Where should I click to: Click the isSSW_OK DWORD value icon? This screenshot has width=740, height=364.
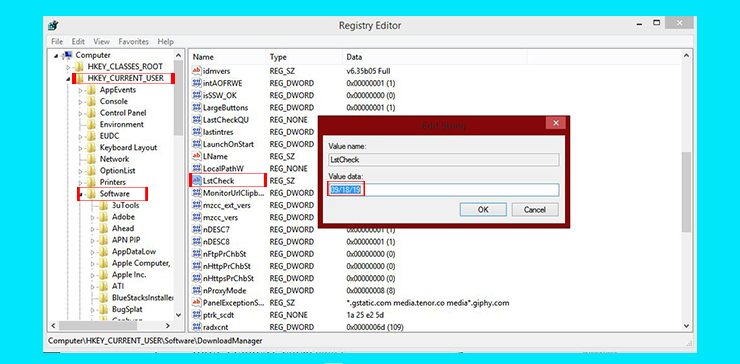click(x=197, y=95)
